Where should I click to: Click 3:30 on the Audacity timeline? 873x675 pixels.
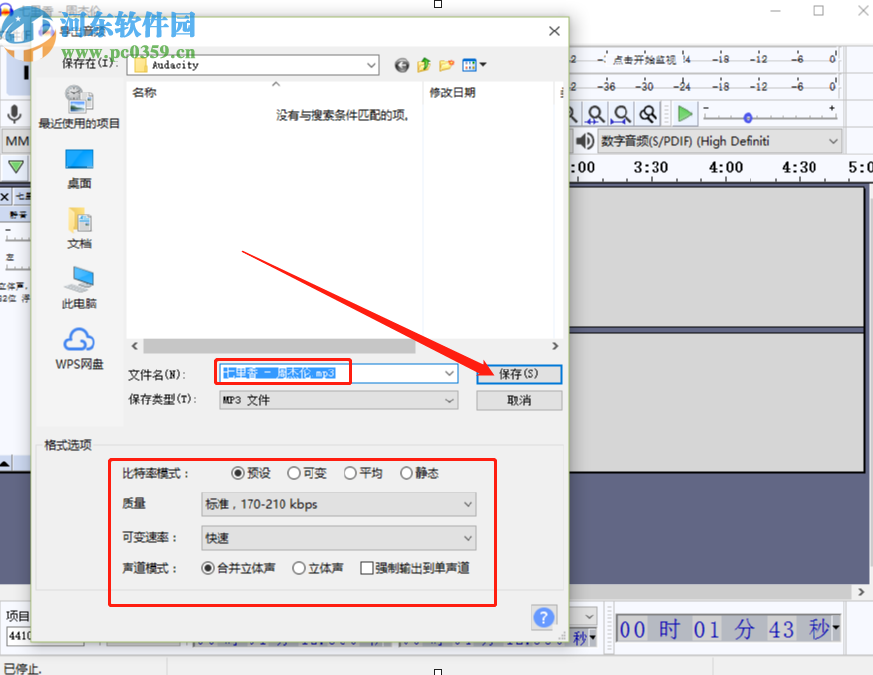point(650,167)
